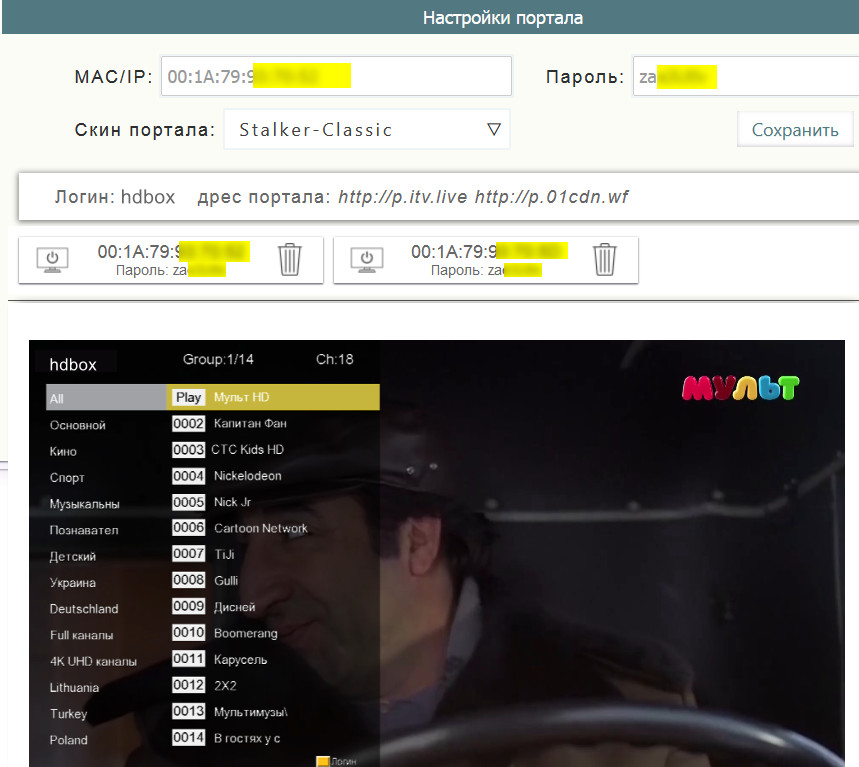Click the Сохранить button
Image resolution: width=859 pixels, height=767 pixels.
795,130
